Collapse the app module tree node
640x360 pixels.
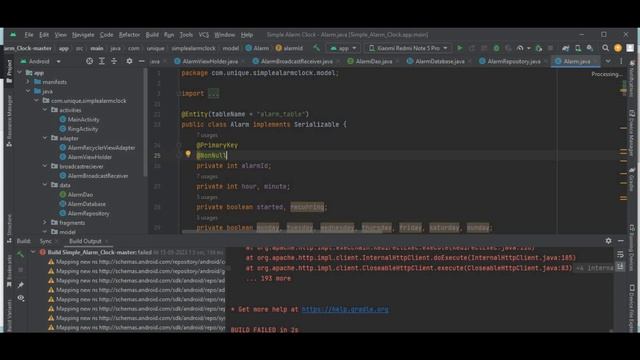tap(20, 72)
